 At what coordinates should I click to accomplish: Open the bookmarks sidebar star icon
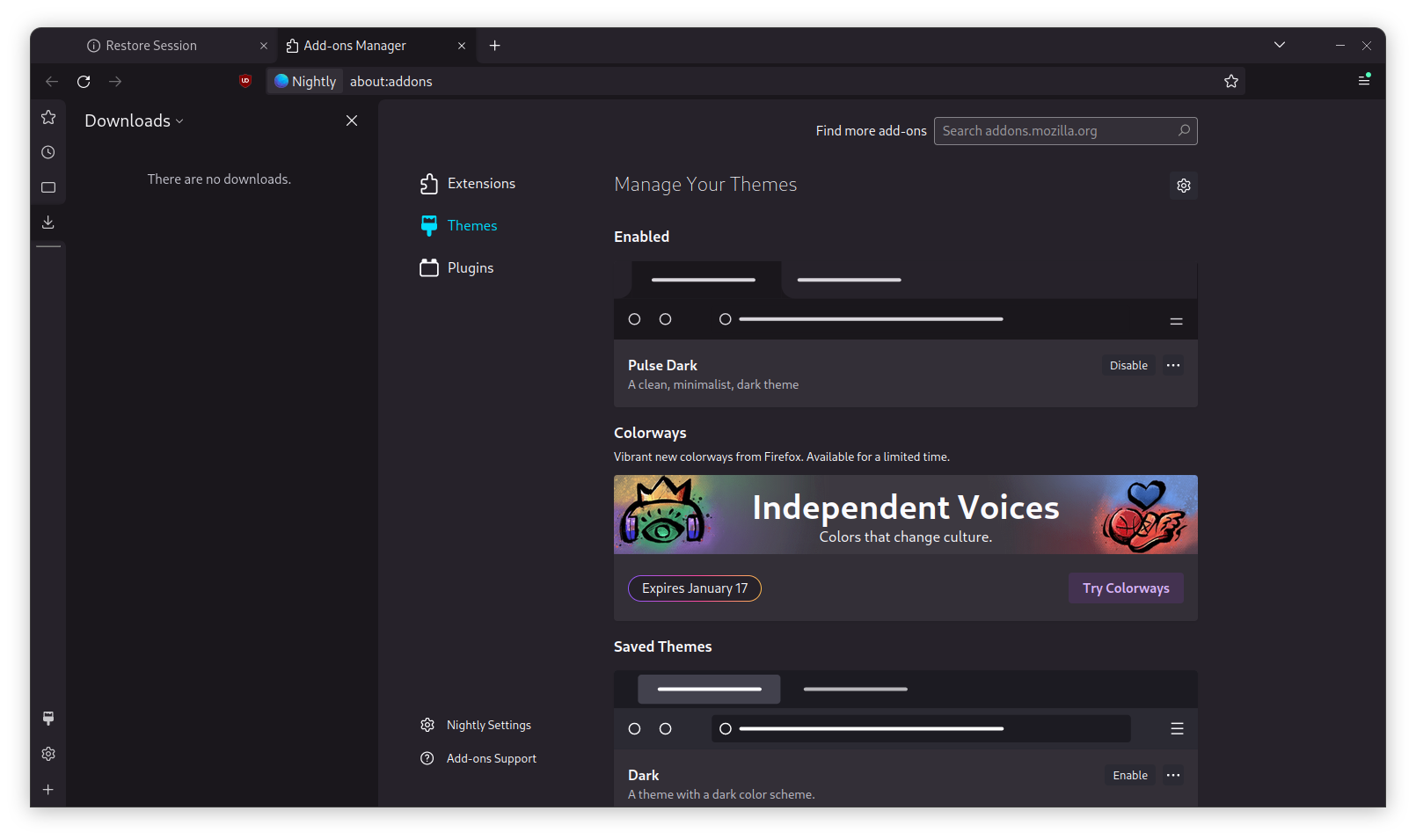tap(48, 117)
